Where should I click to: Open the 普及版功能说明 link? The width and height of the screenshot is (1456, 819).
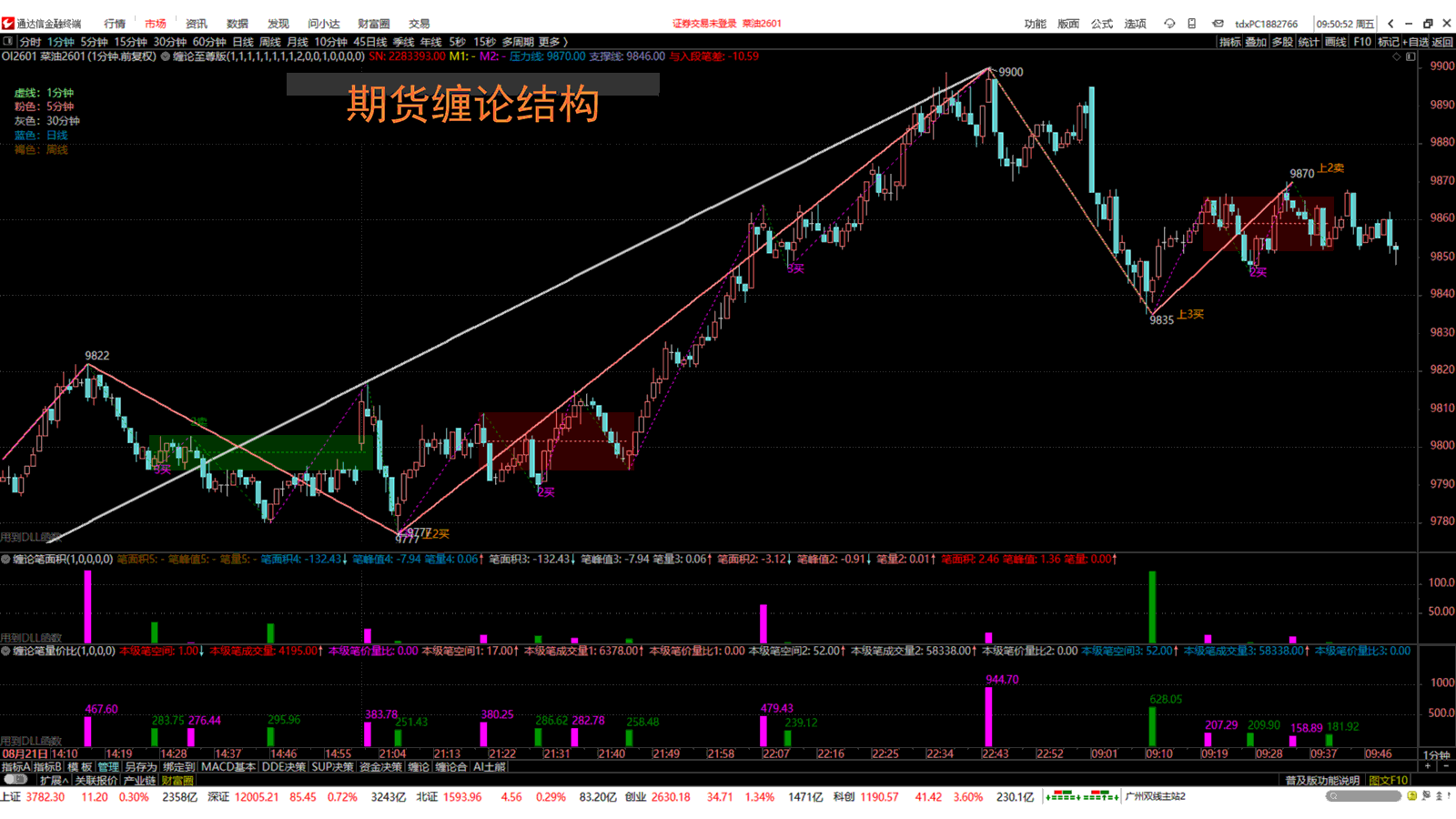pos(1322,781)
